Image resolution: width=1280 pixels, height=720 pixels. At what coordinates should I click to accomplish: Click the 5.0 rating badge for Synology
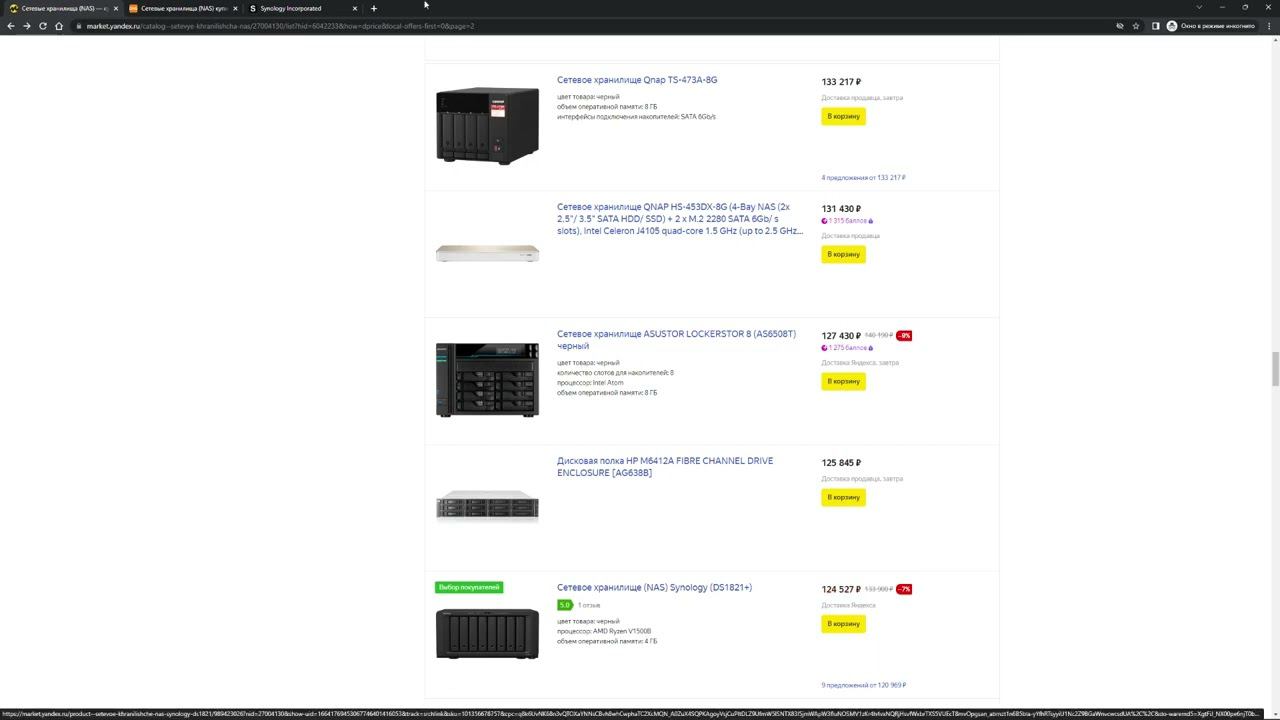[x=565, y=605]
